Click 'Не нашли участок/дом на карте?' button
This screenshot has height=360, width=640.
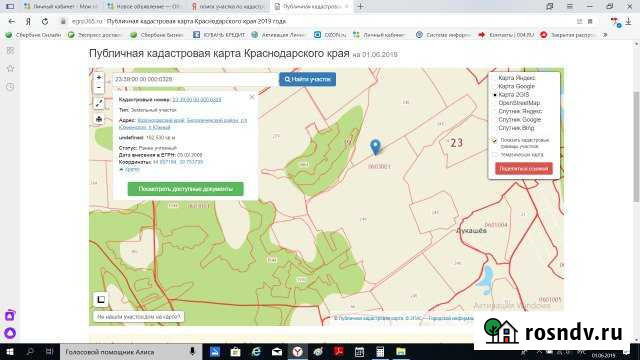point(139,317)
